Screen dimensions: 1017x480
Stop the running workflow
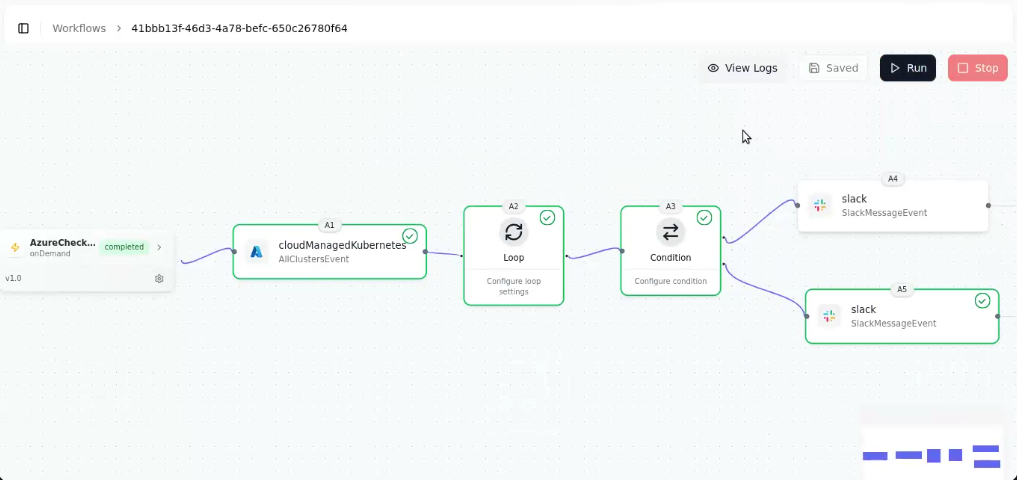point(977,68)
